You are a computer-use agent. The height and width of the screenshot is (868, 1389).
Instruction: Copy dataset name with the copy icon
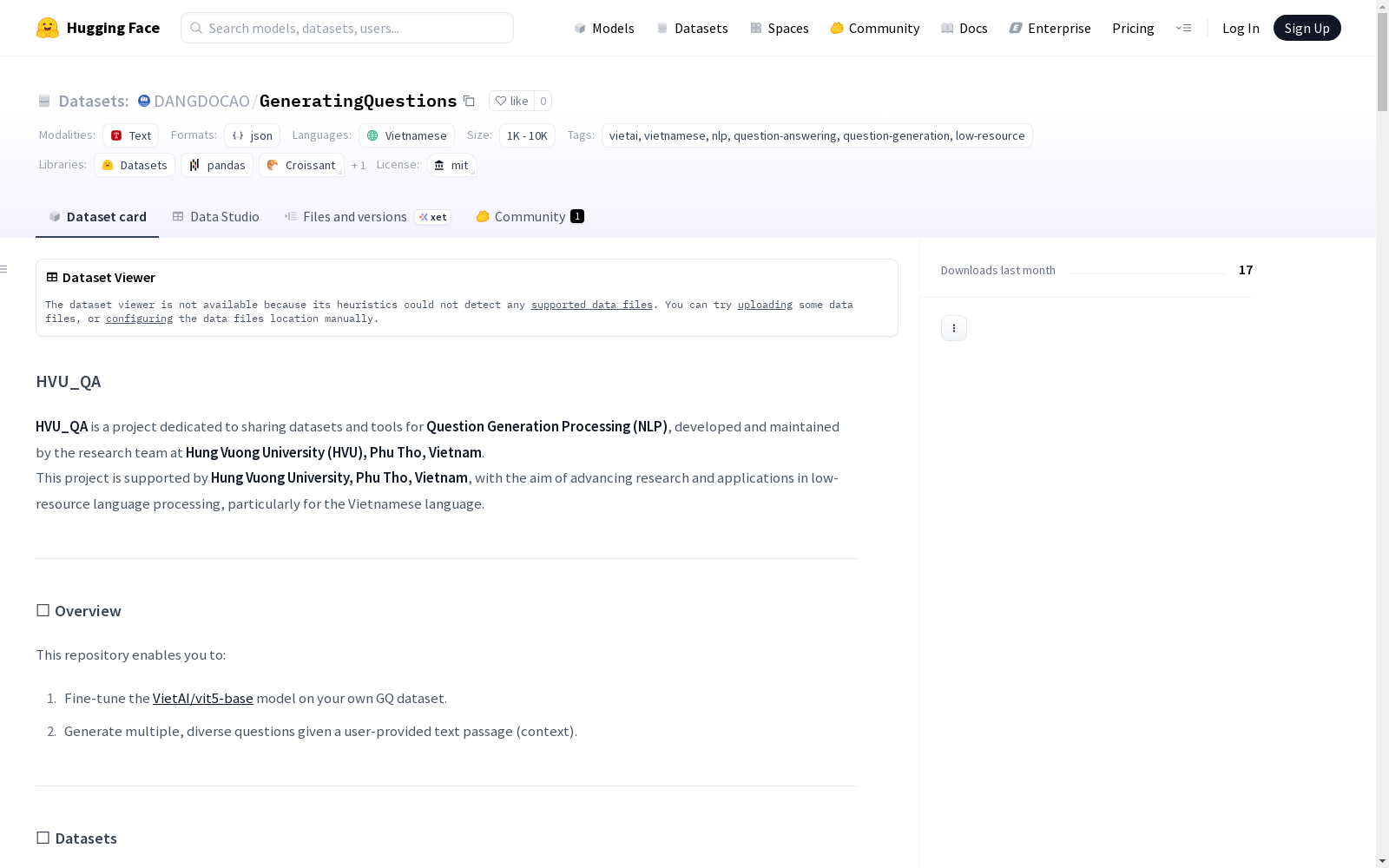(x=469, y=101)
